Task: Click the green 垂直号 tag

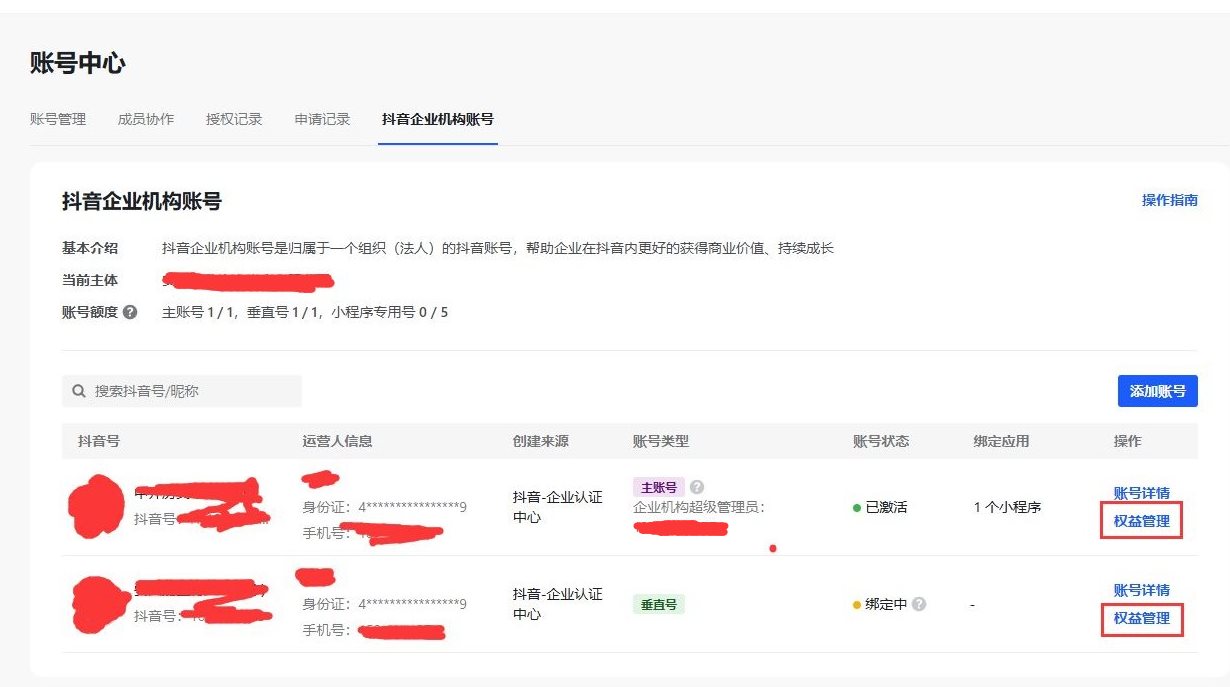Action: [658, 604]
